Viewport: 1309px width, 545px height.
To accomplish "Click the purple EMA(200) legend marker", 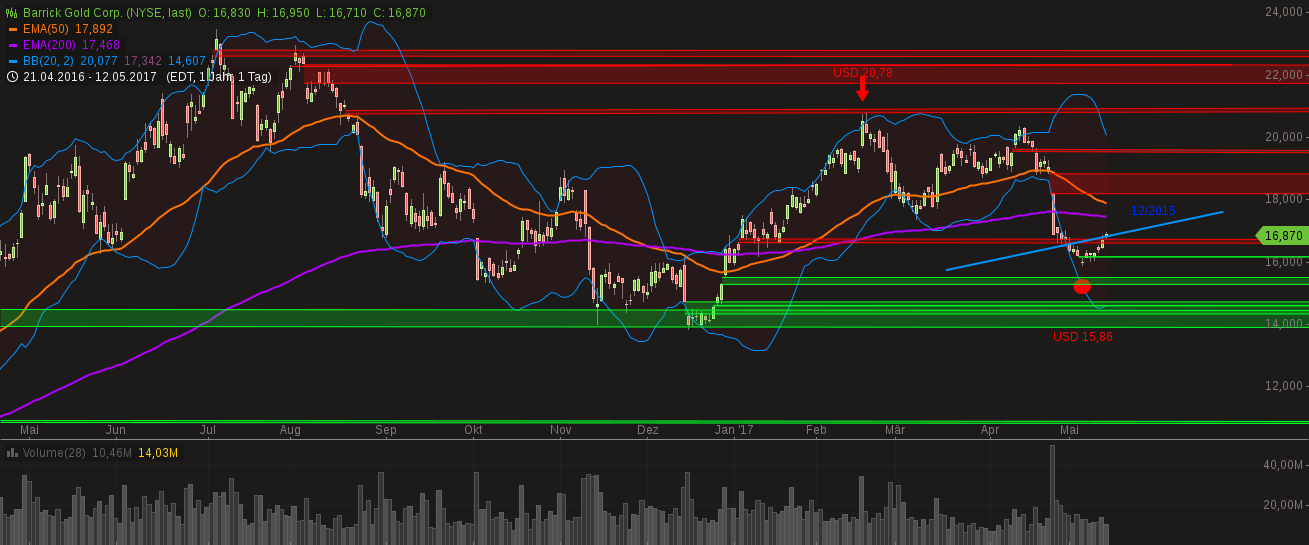I will click(13, 45).
